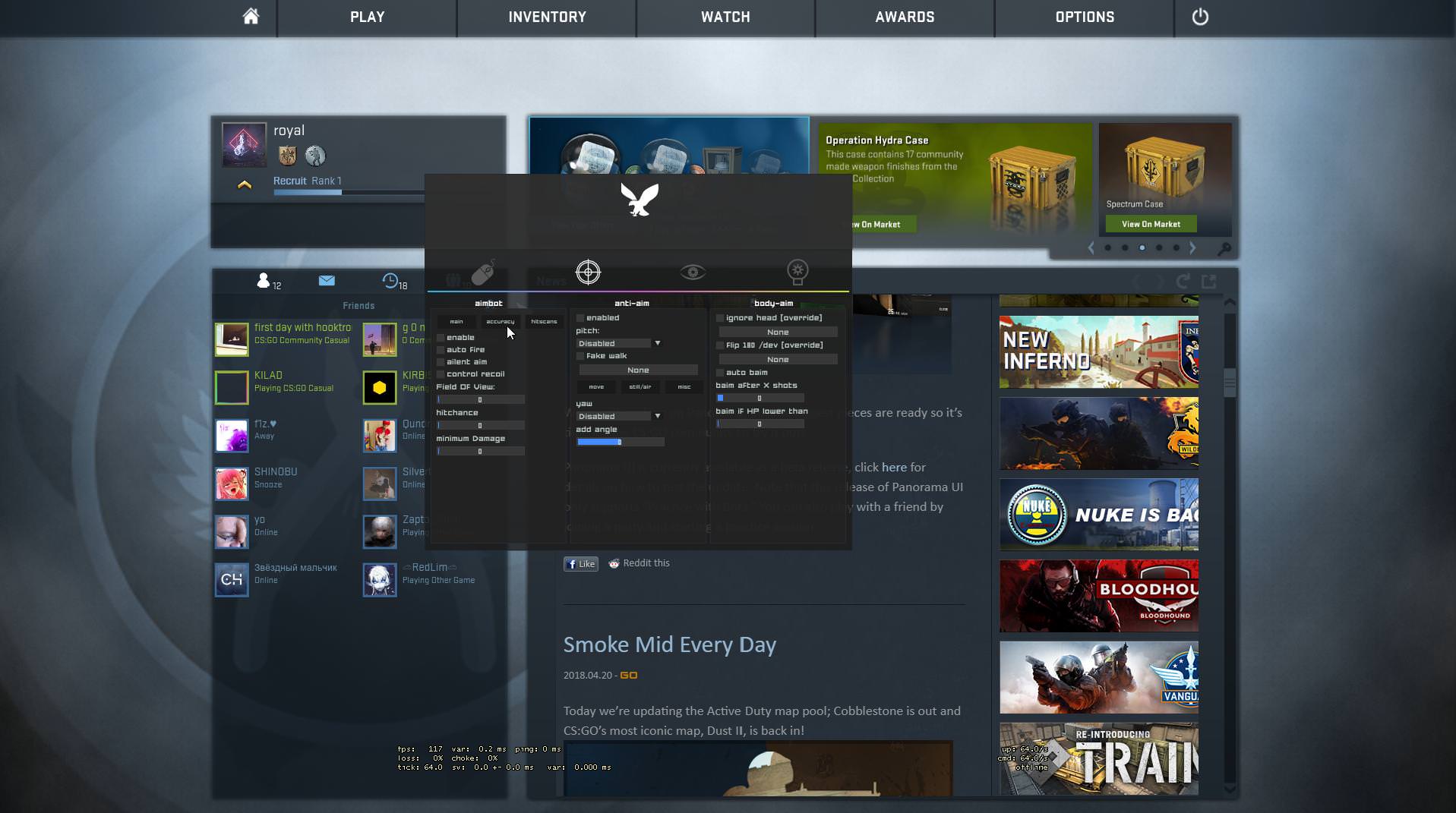This screenshot has width=1456, height=813.
Task: Switch to aimbot main sub-tab
Action: (x=456, y=322)
